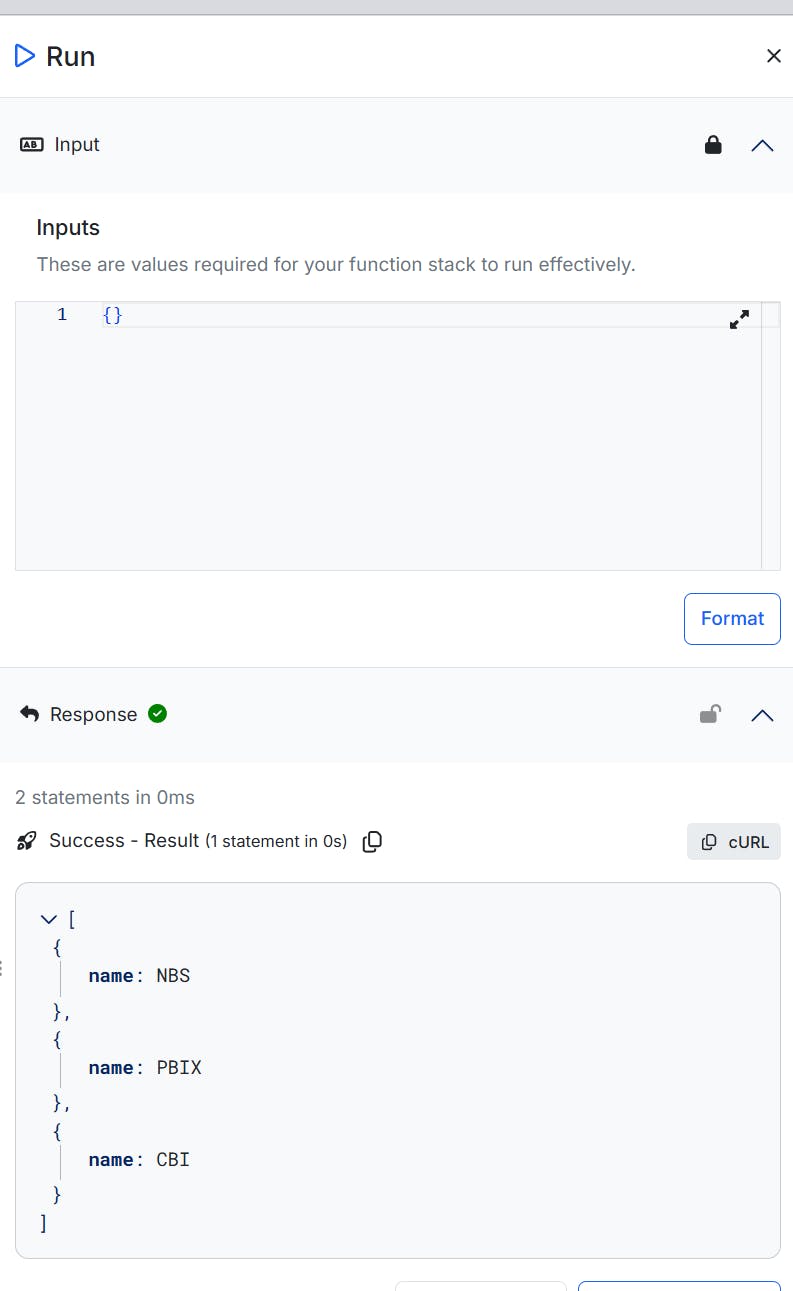Viewport: 793px width, 1291px height.
Task: Click the inputs editor vertical scrollbar
Action: coord(771,436)
